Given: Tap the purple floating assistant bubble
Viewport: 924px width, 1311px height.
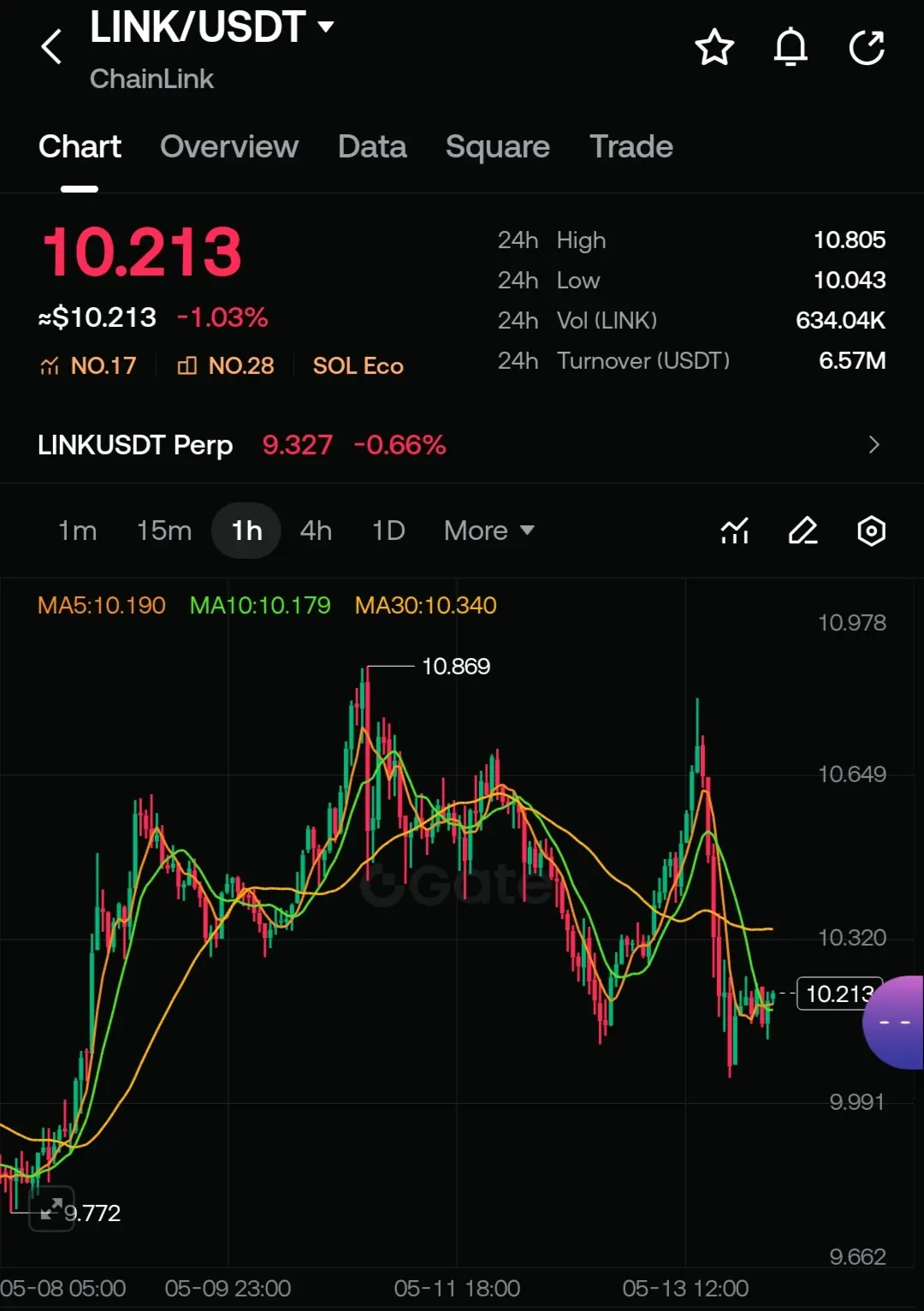Looking at the screenshot, I should (x=894, y=1023).
